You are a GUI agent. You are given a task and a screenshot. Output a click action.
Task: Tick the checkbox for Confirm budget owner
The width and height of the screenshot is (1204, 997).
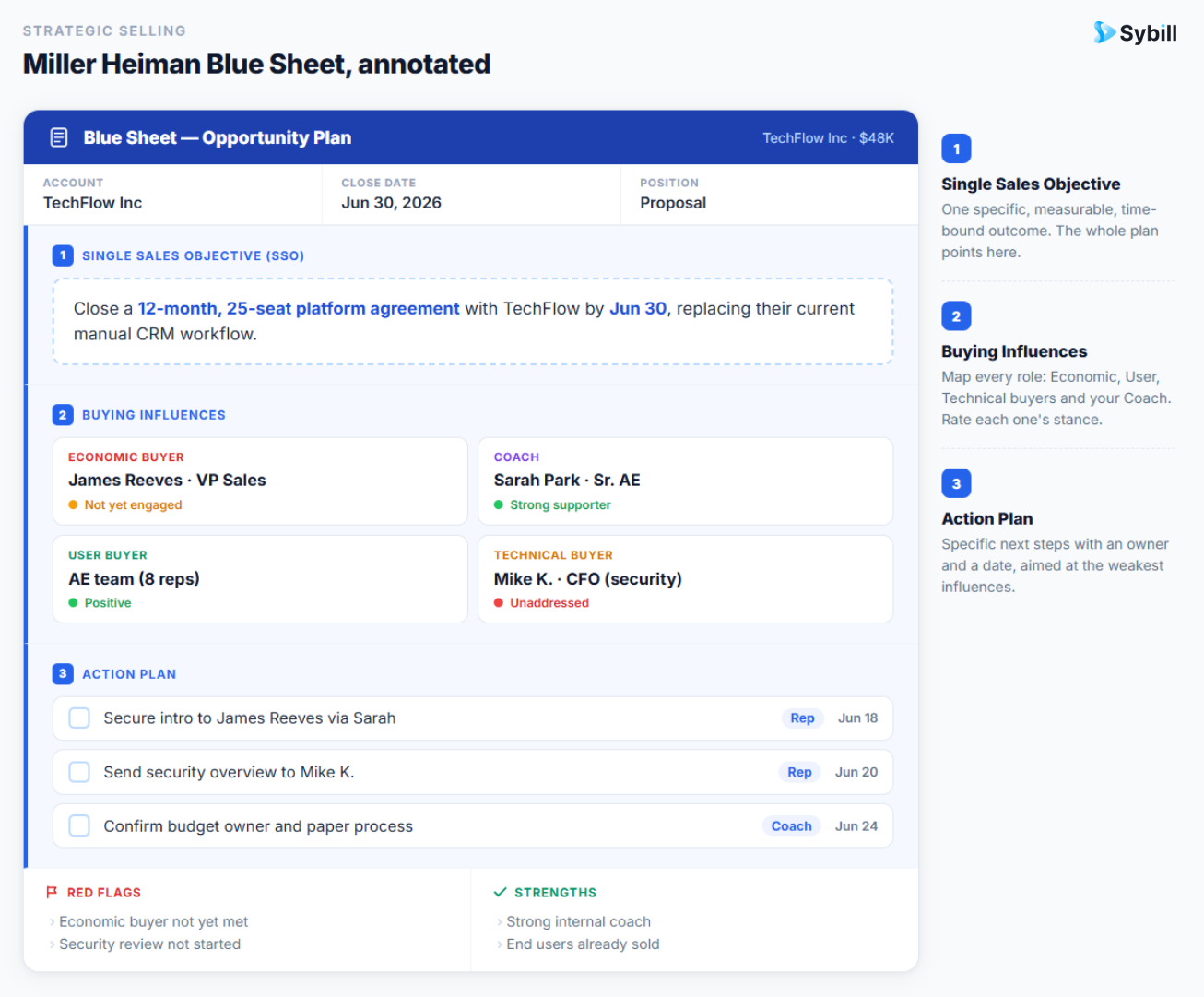[79, 825]
